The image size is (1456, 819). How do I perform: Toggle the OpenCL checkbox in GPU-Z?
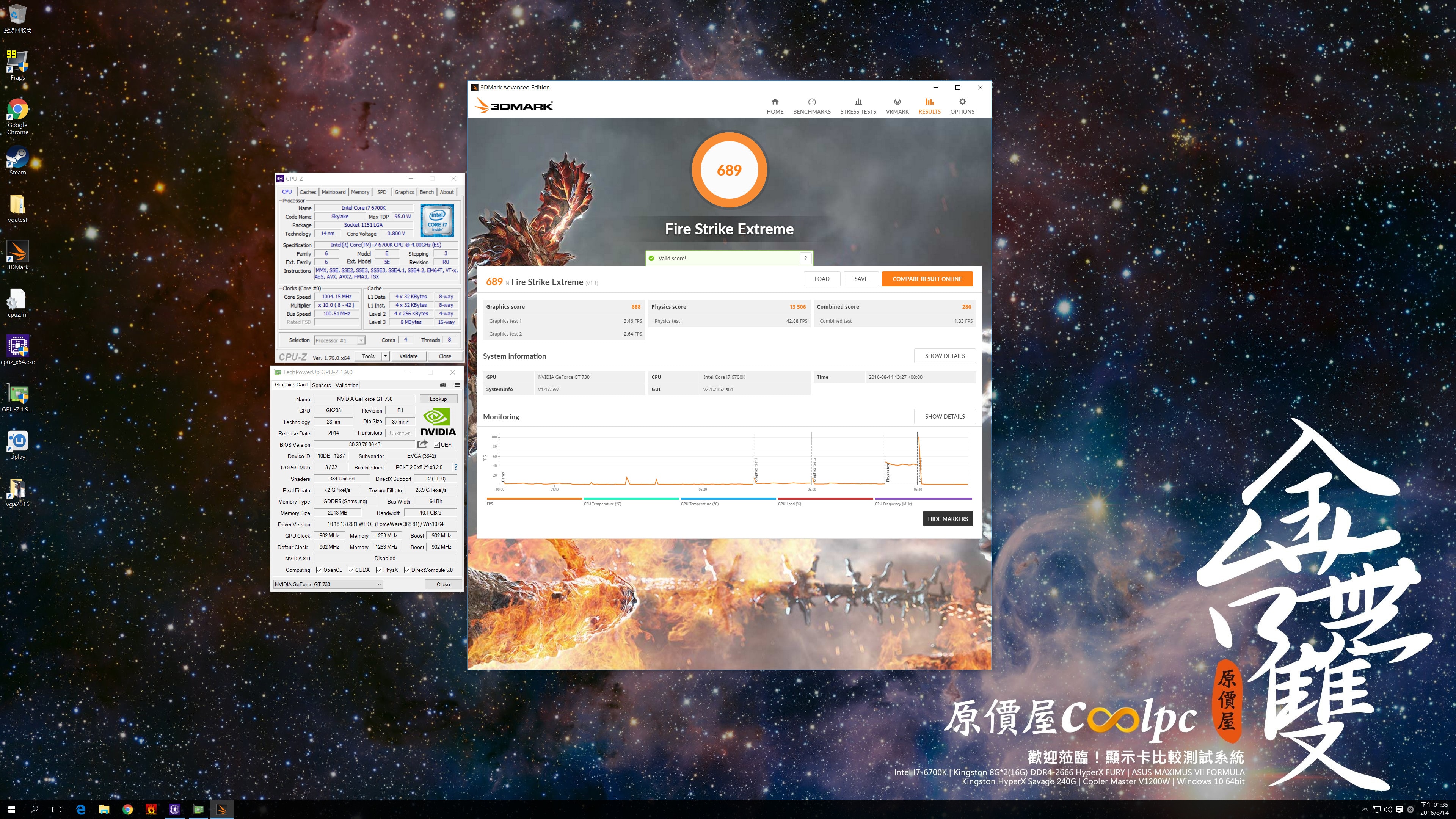(319, 570)
